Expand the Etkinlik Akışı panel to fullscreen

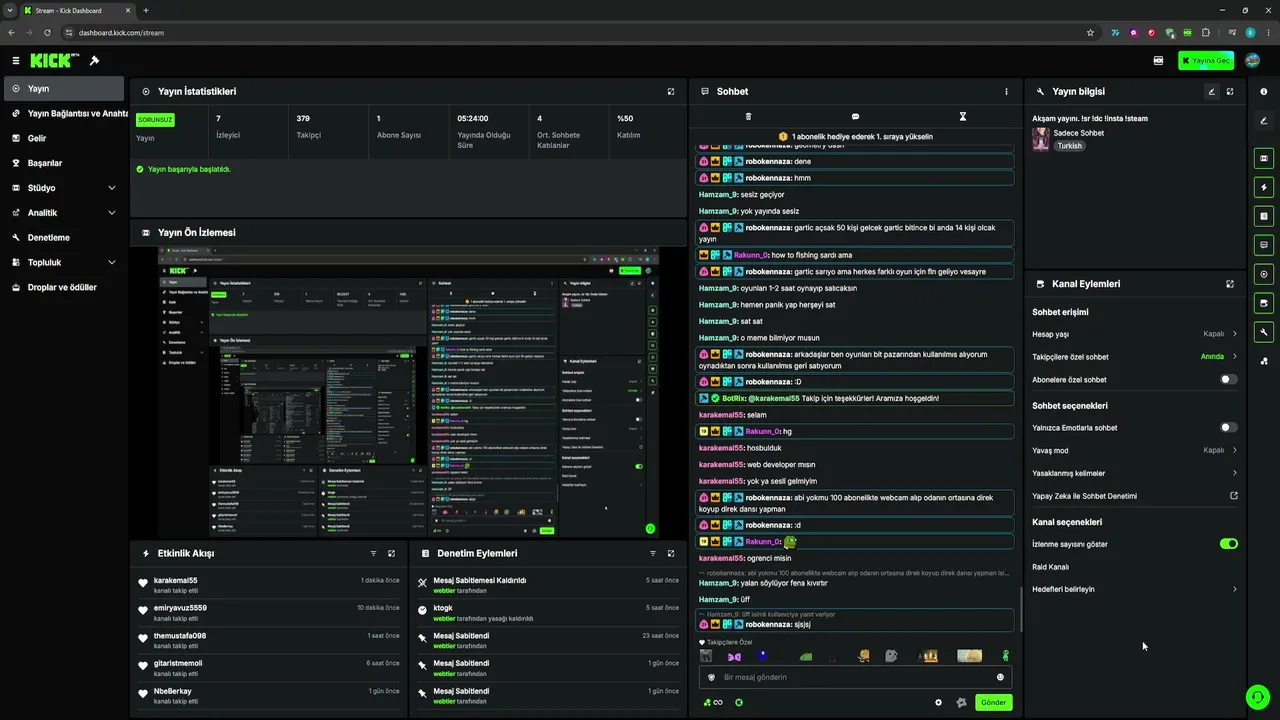[391, 553]
